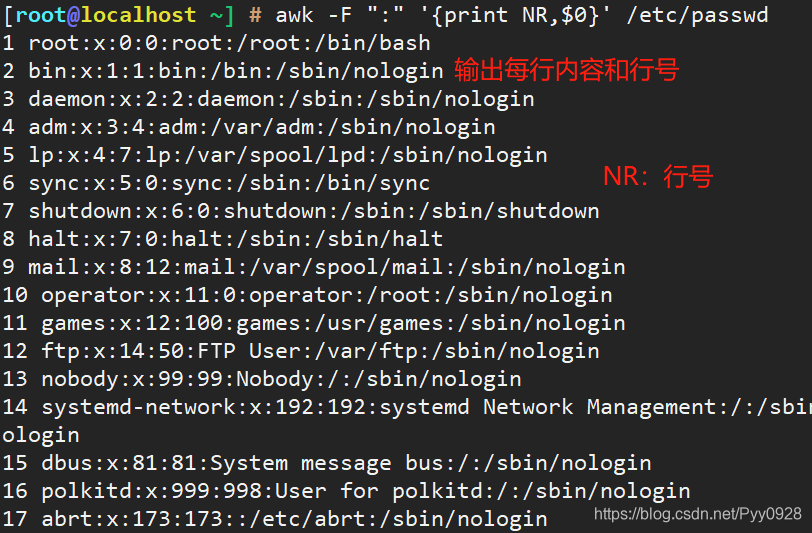Click the wrapped 'ologin' continuation line
Screen dimensions: 812x533
pyautogui.click(x=41, y=435)
